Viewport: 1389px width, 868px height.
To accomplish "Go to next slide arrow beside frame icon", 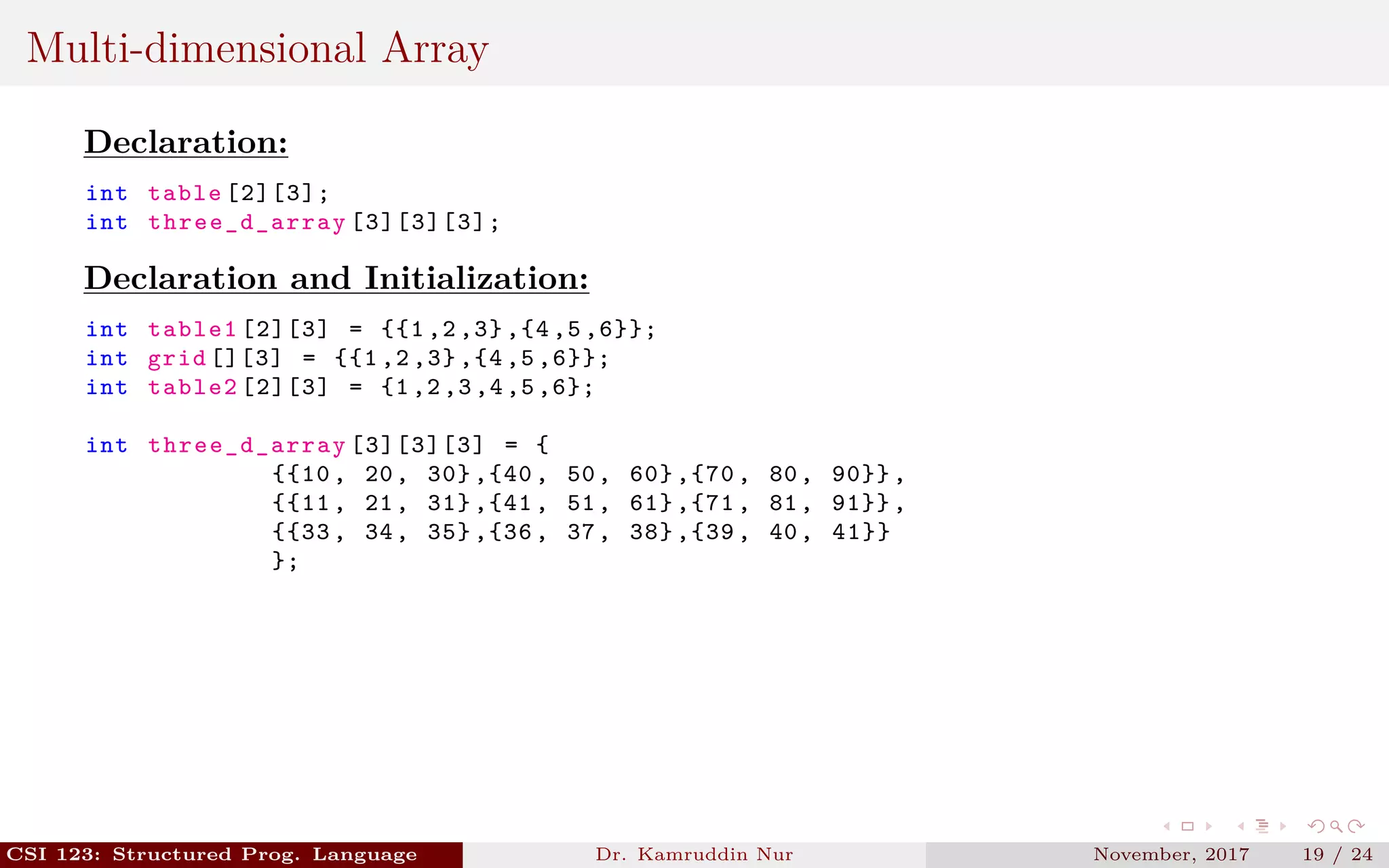I will tap(1209, 826).
